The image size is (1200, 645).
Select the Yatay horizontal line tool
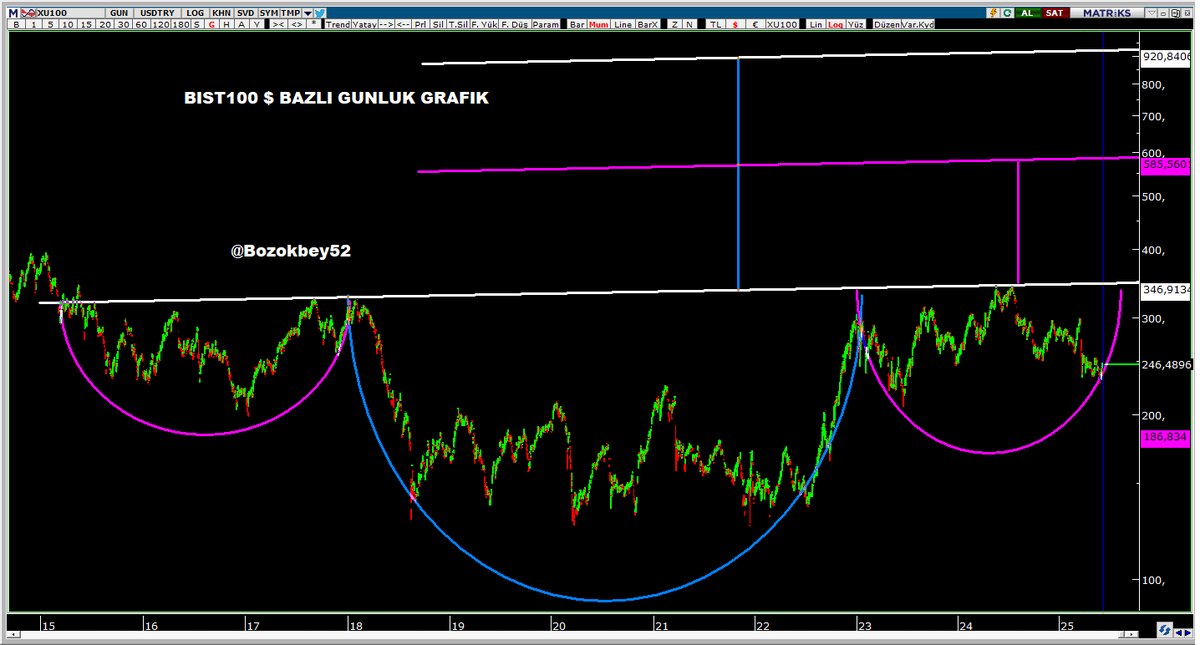tap(364, 24)
